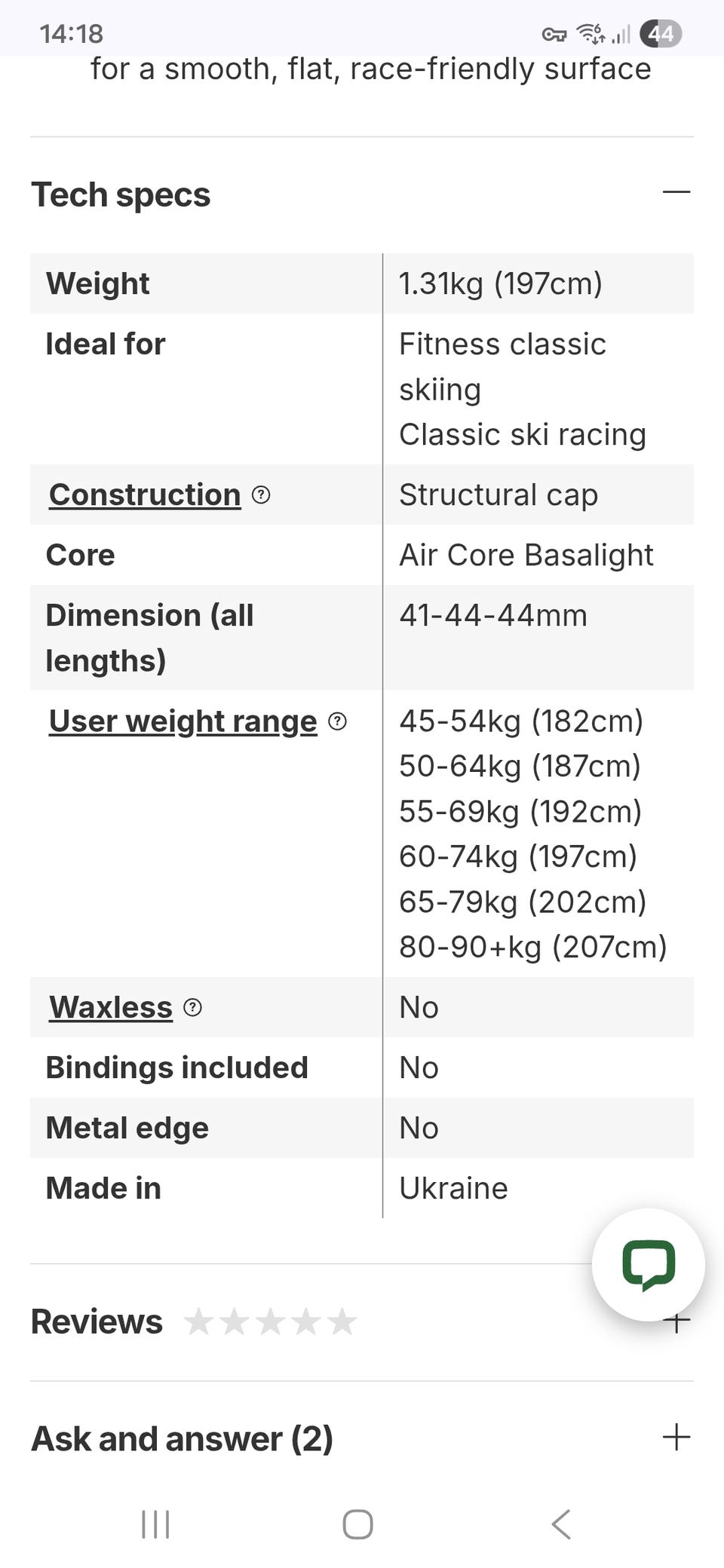Open the Construction link
Viewport: 724px width, 1568px height.
pyautogui.click(x=145, y=495)
